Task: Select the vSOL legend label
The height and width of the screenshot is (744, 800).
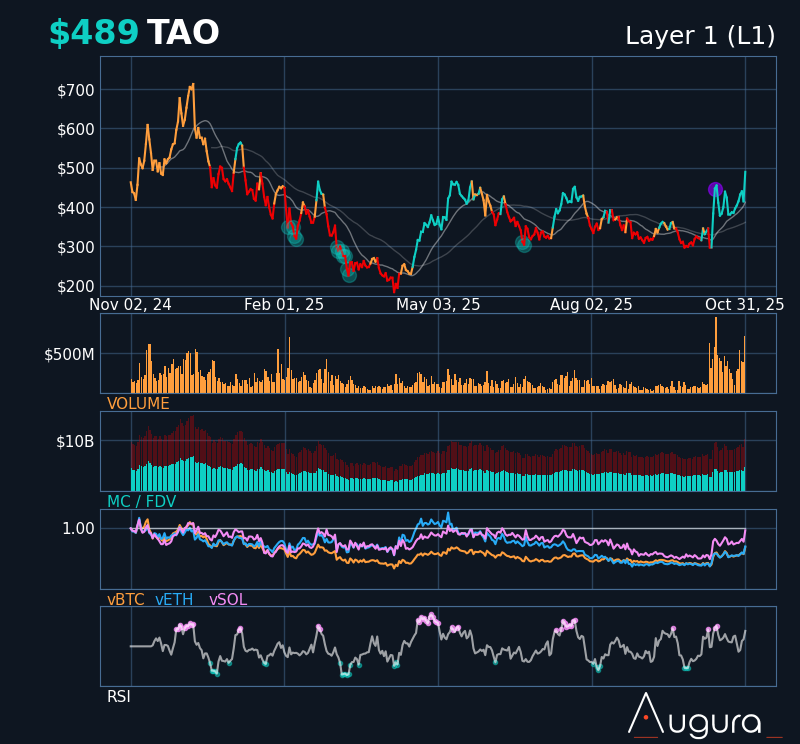Action: pyautogui.click(x=227, y=600)
